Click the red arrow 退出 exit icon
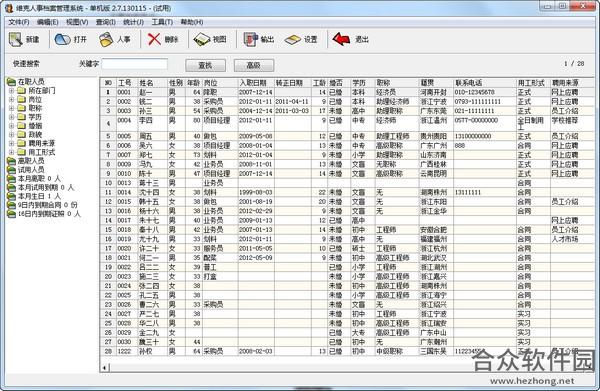This screenshot has height=391, width=600. [341, 39]
